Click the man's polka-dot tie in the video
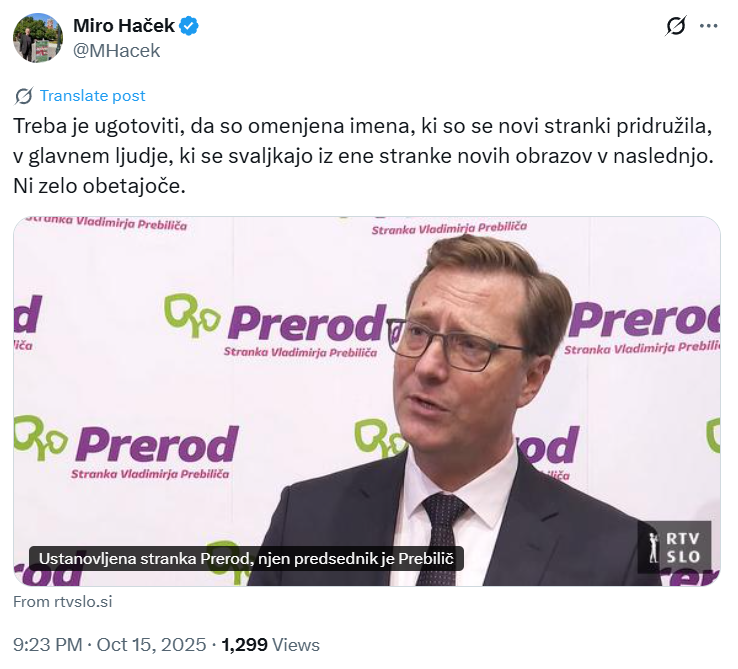Image resolution: width=738 pixels, height=669 pixels. (441, 535)
